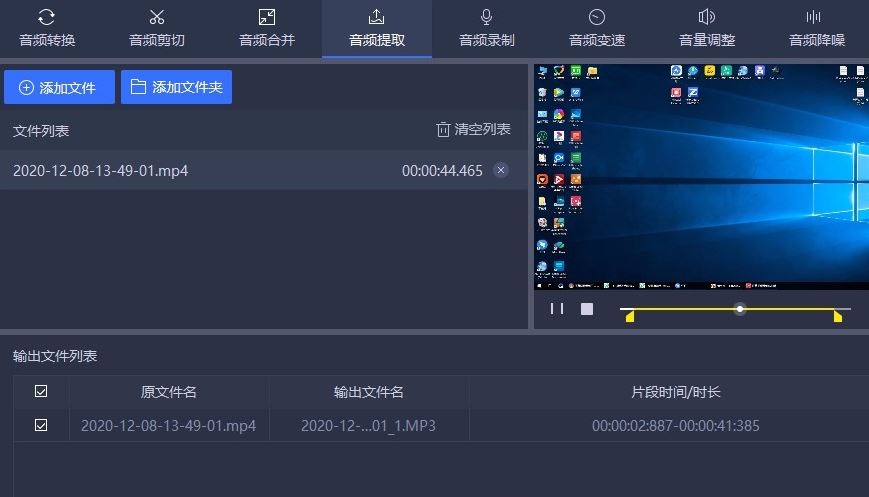Viewport: 869px width, 497px height.
Task: Go to 音频录制 tab
Action: click(487, 28)
